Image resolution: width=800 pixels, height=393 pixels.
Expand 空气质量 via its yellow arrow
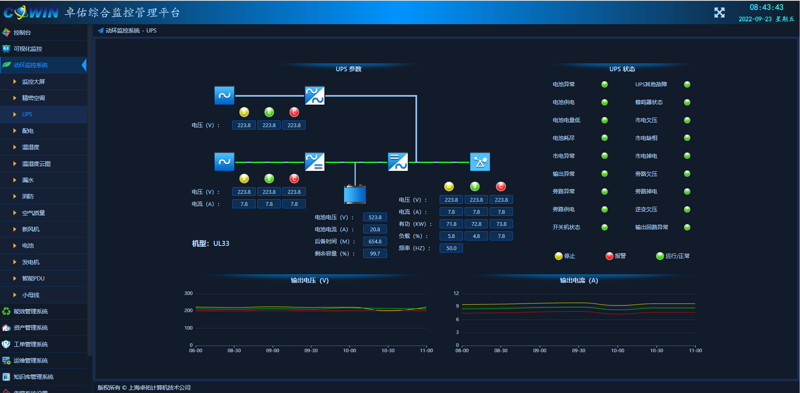[15, 213]
